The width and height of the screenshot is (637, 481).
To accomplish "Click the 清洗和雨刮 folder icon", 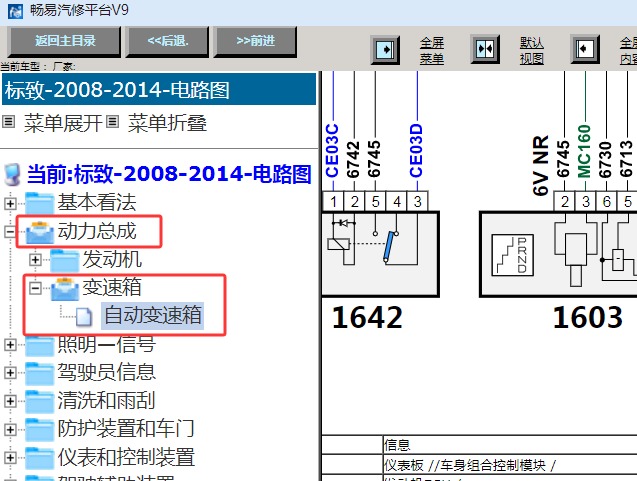I will coord(39,401).
